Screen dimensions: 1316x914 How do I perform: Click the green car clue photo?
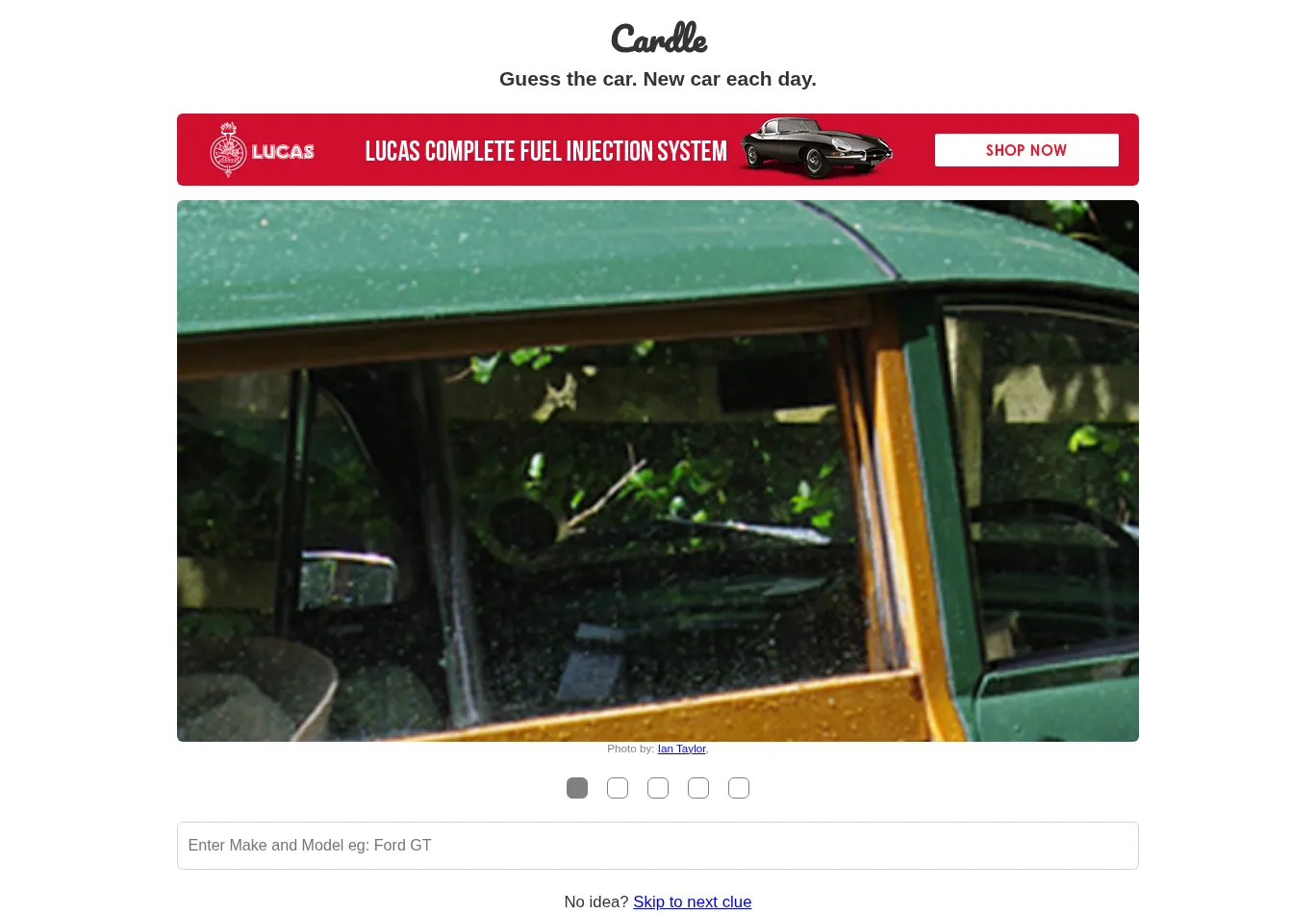[x=658, y=470]
